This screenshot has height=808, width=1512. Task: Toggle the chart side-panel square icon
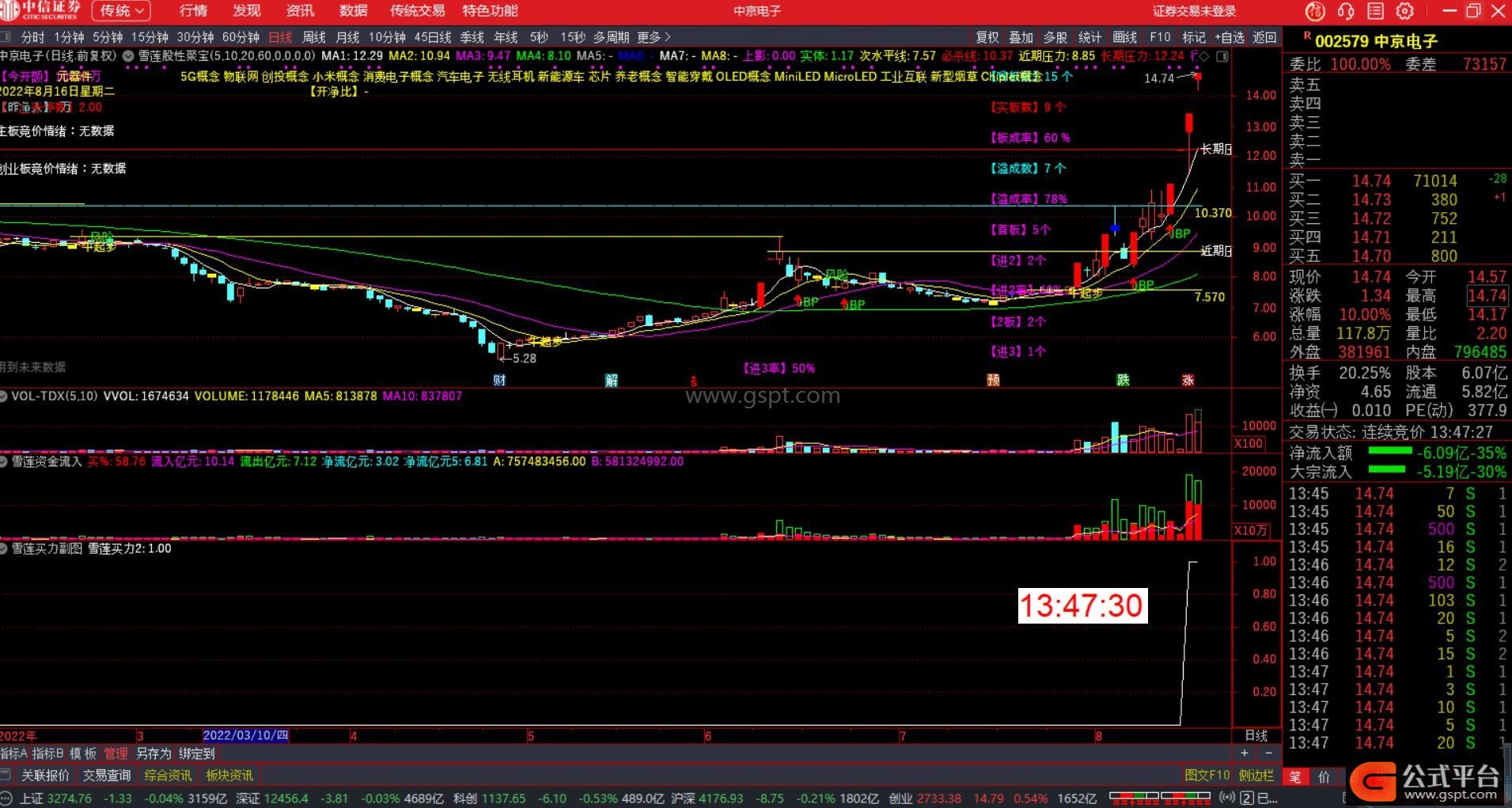[1222, 56]
